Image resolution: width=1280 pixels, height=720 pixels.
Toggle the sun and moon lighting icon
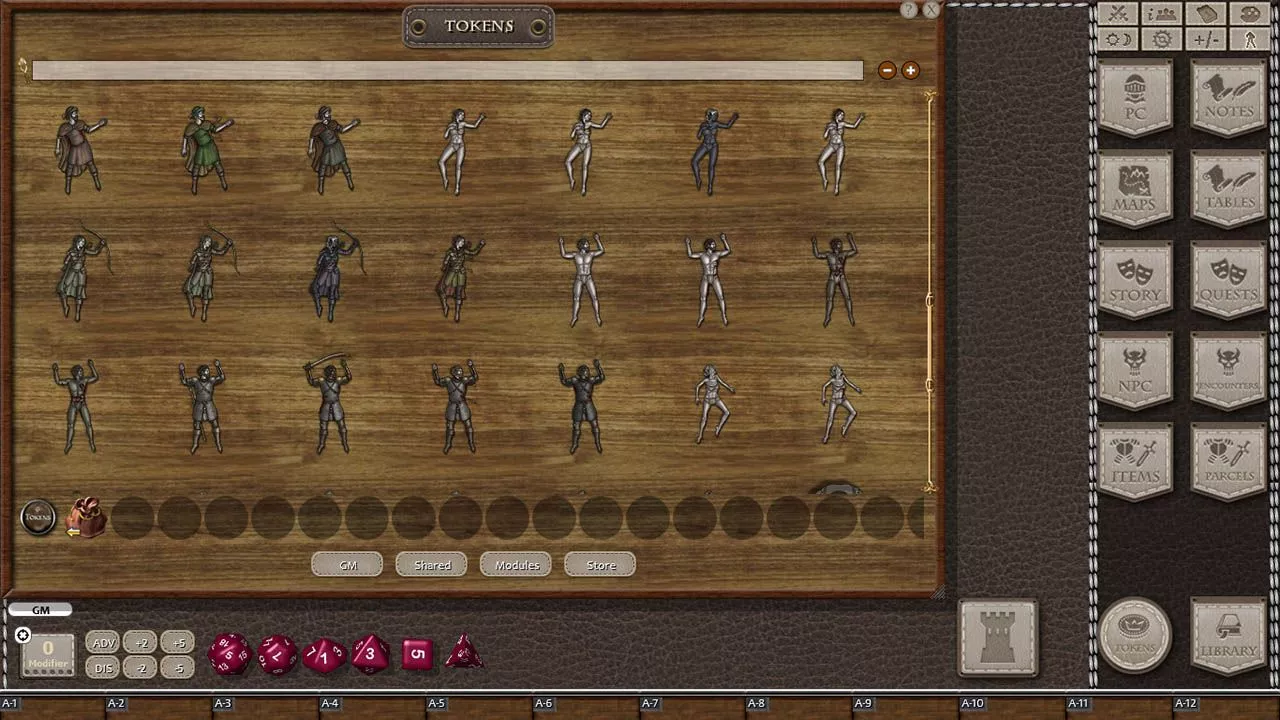[x=1118, y=40]
